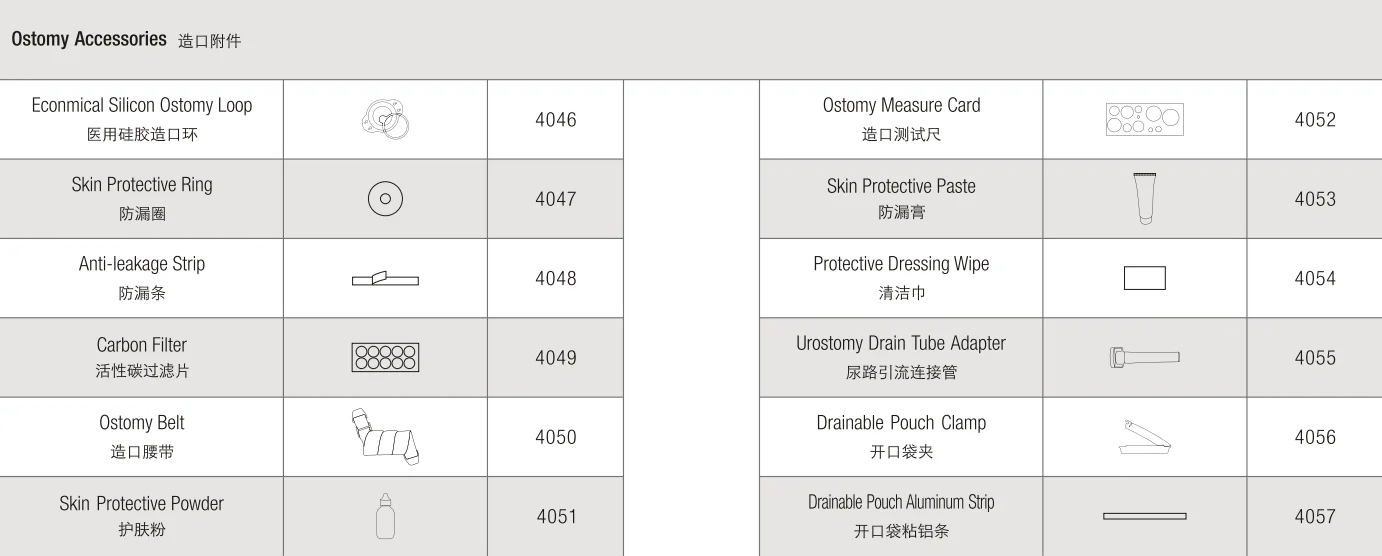This screenshot has width=1382, height=556.
Task: Click the Protective Dressing Wipe rectangle icon
Action: click(1144, 278)
